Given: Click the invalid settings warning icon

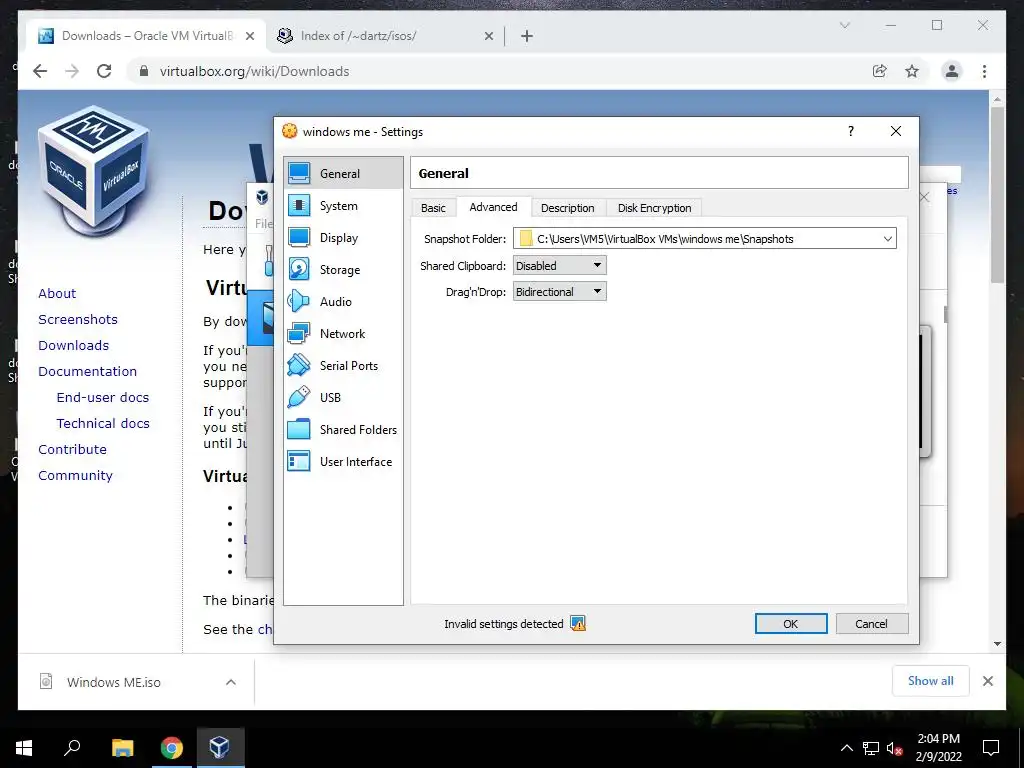Looking at the screenshot, I should pos(578,624).
